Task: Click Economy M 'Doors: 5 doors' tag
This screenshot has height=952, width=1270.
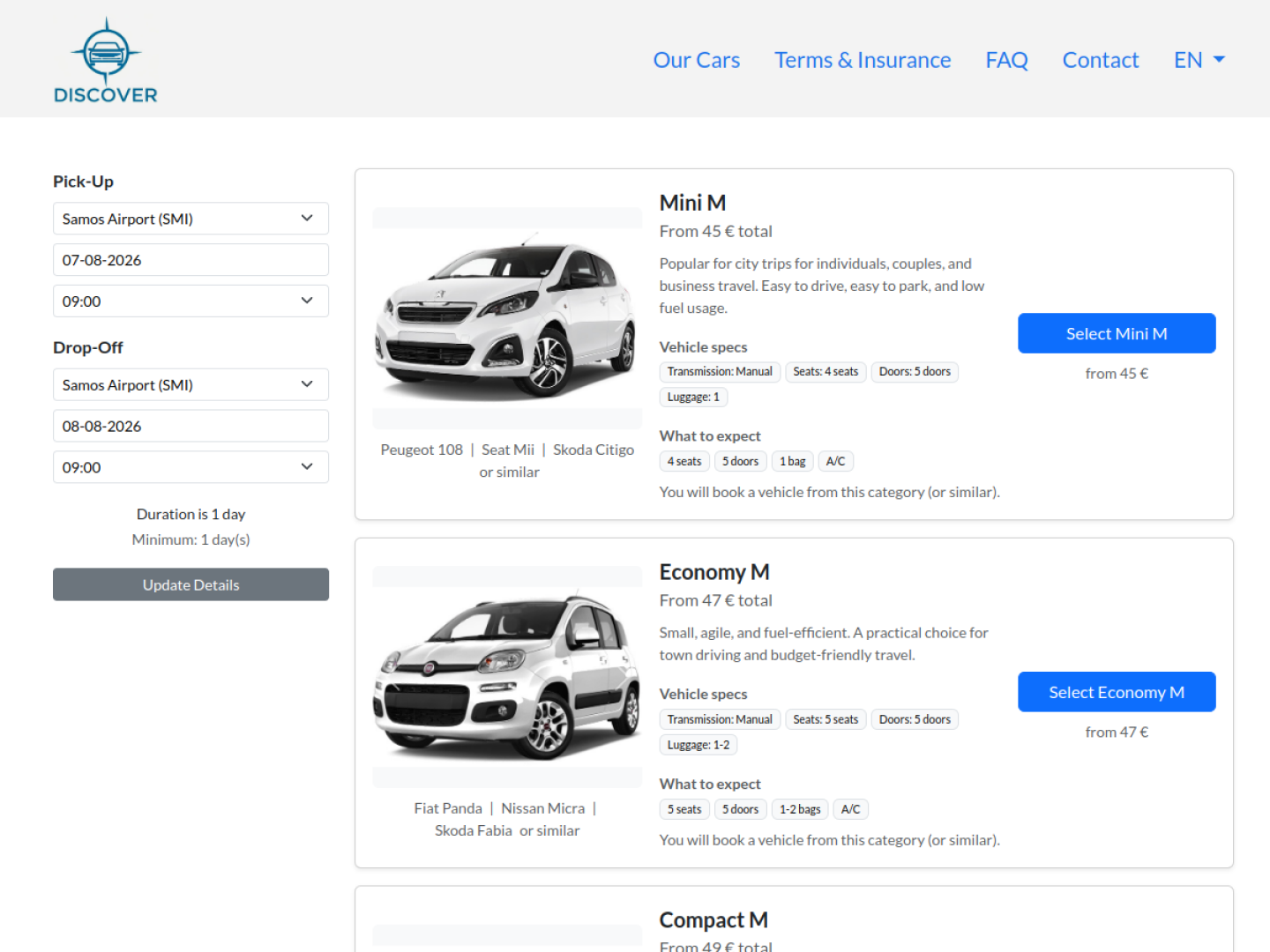Action: coord(915,720)
